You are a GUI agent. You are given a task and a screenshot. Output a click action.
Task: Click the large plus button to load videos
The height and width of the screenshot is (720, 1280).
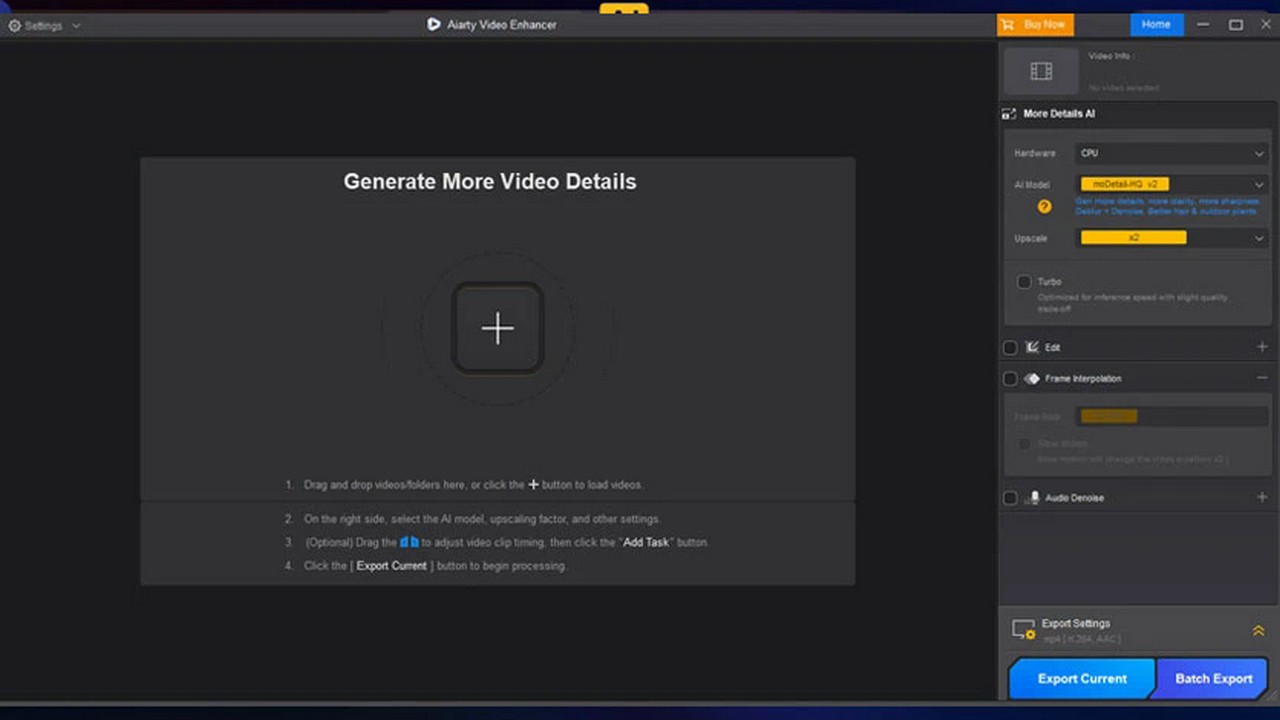[x=497, y=328]
